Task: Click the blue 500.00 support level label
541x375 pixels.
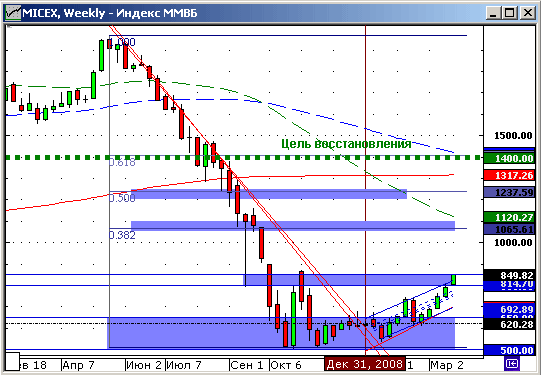Action: coord(509,350)
